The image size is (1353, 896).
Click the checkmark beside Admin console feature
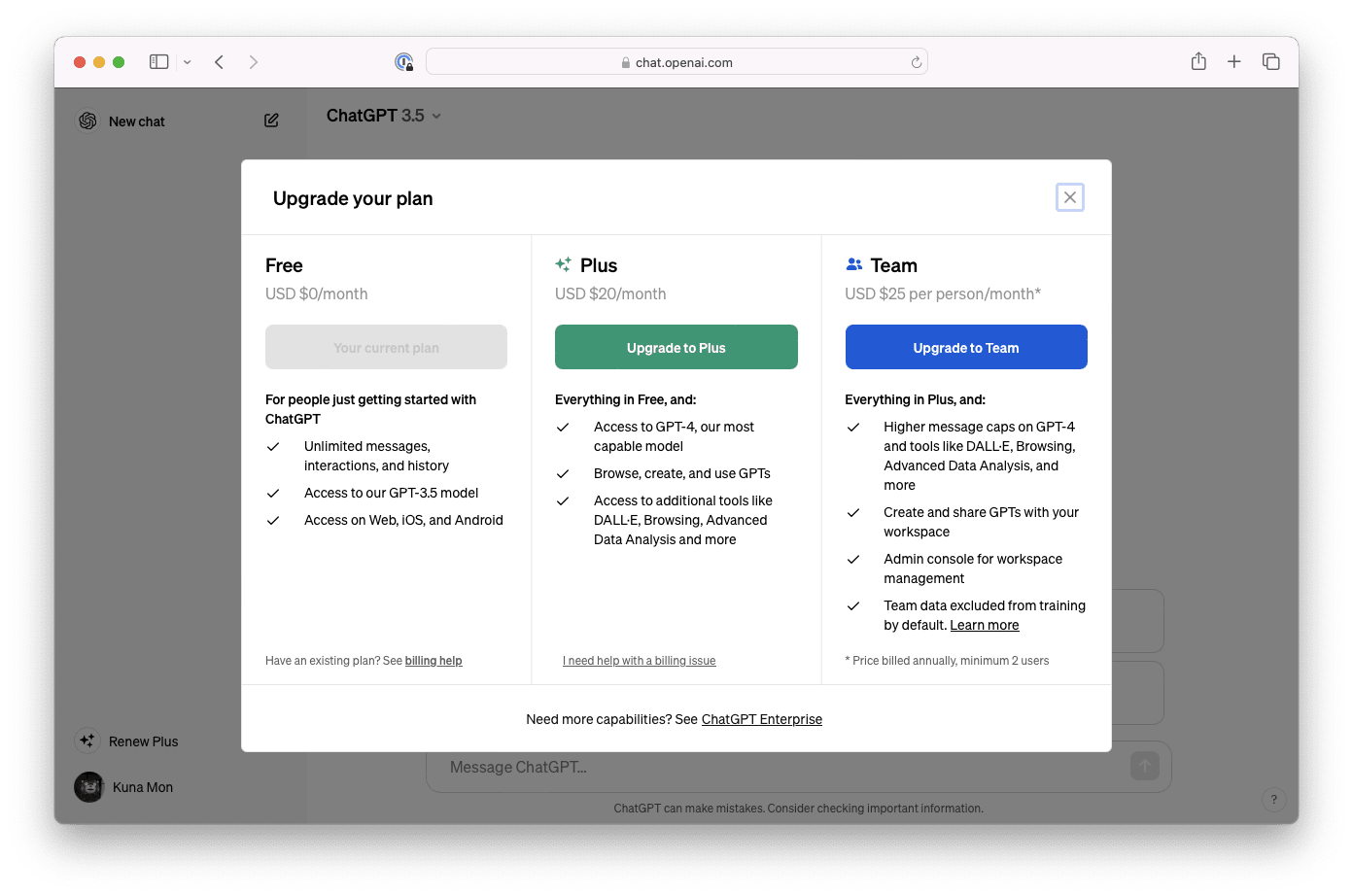pos(853,559)
